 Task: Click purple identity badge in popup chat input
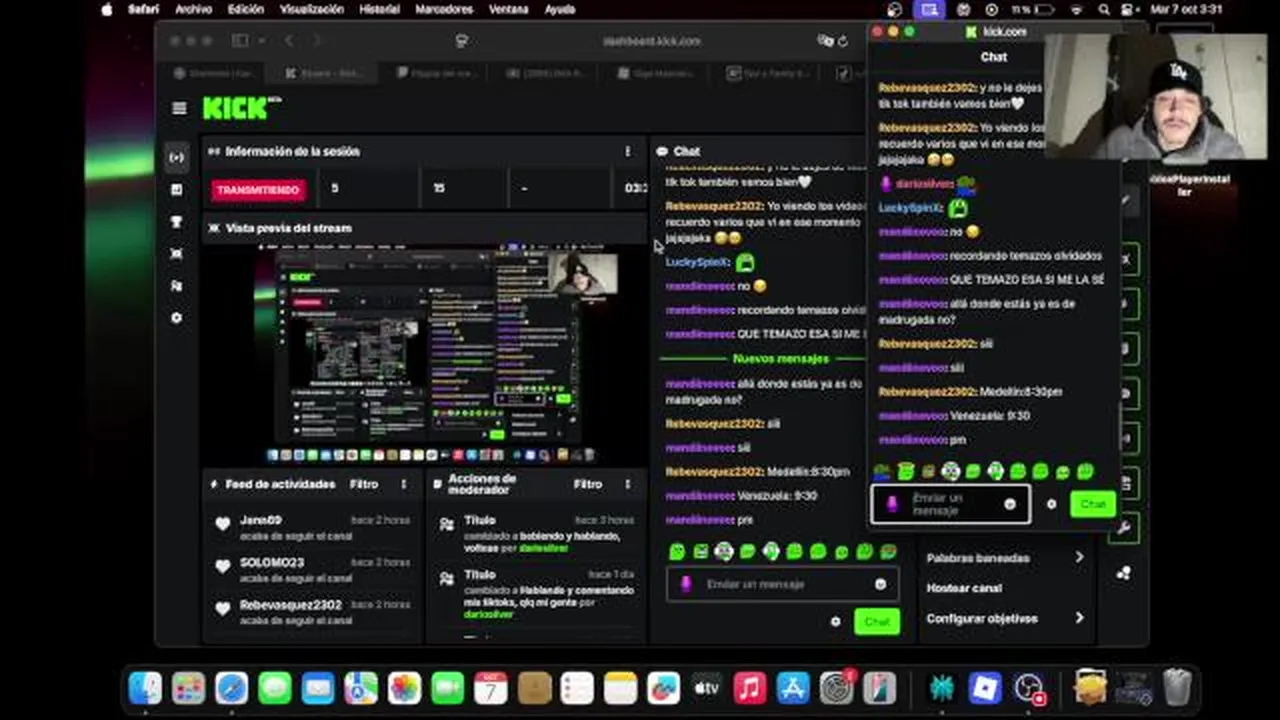(892, 504)
